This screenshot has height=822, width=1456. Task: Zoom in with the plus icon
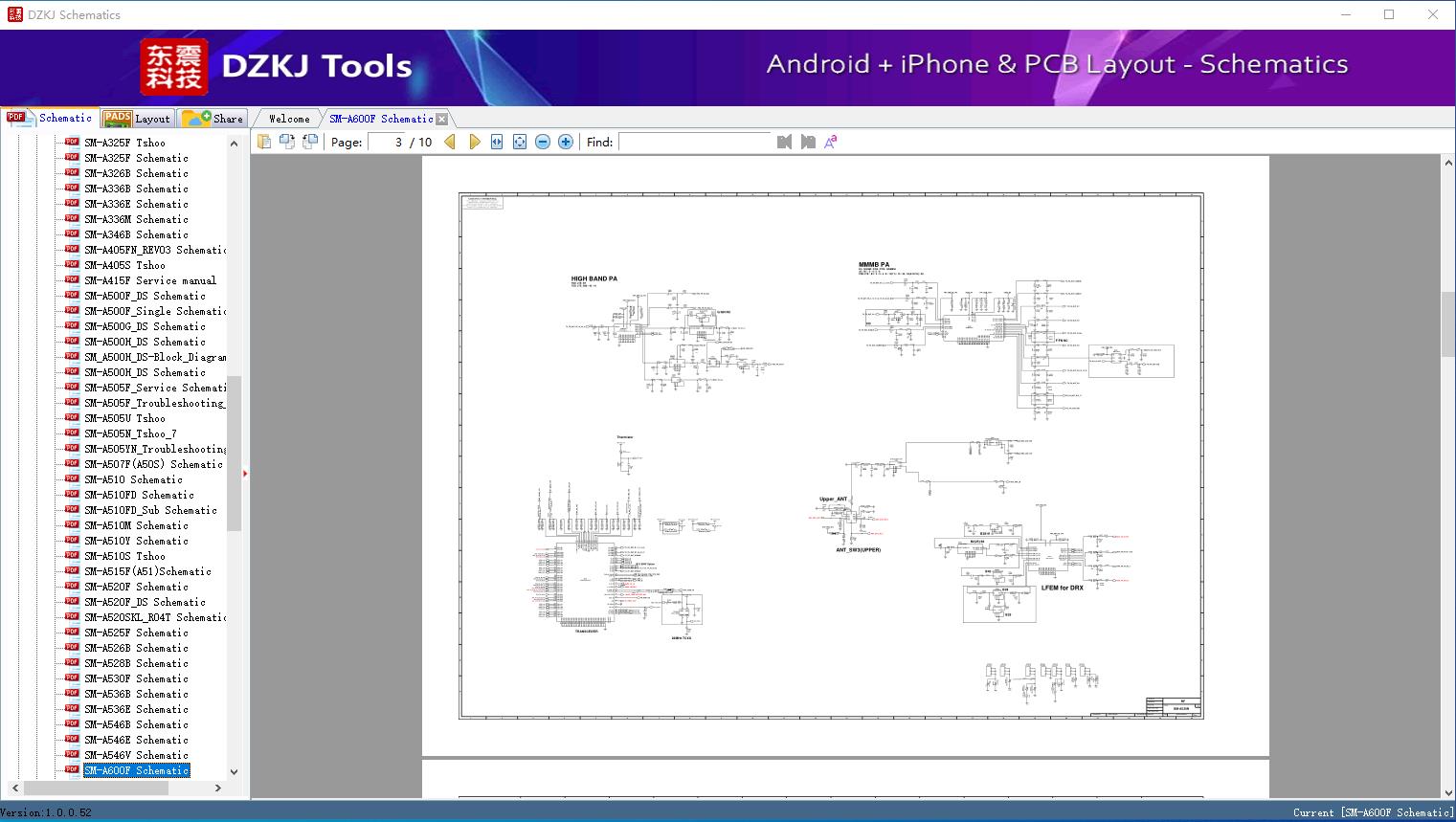click(566, 142)
